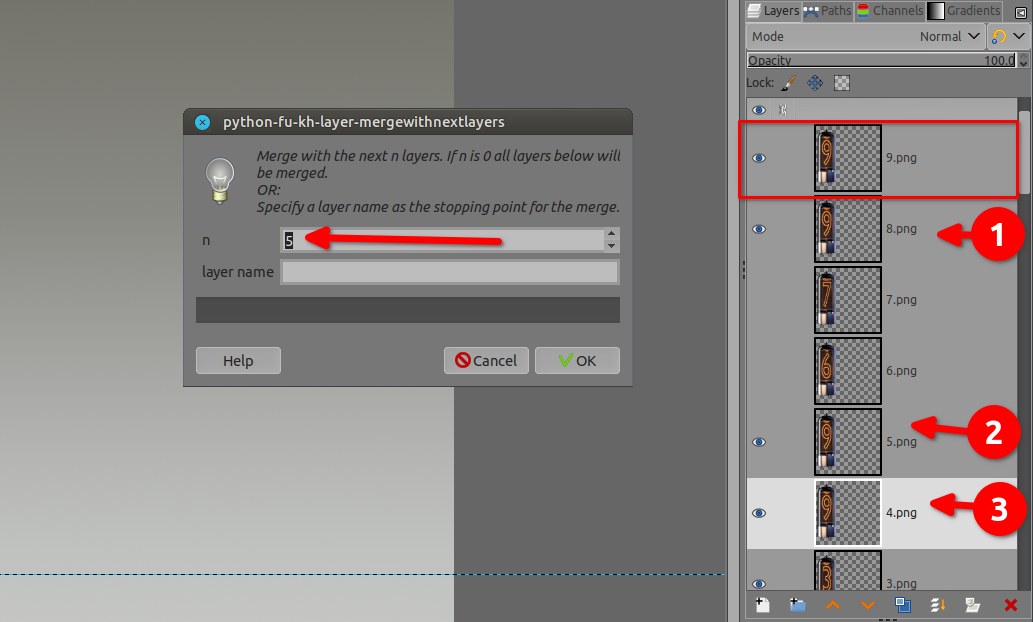1033x622 pixels.
Task: Cancel the merge dialog
Action: [x=486, y=360]
